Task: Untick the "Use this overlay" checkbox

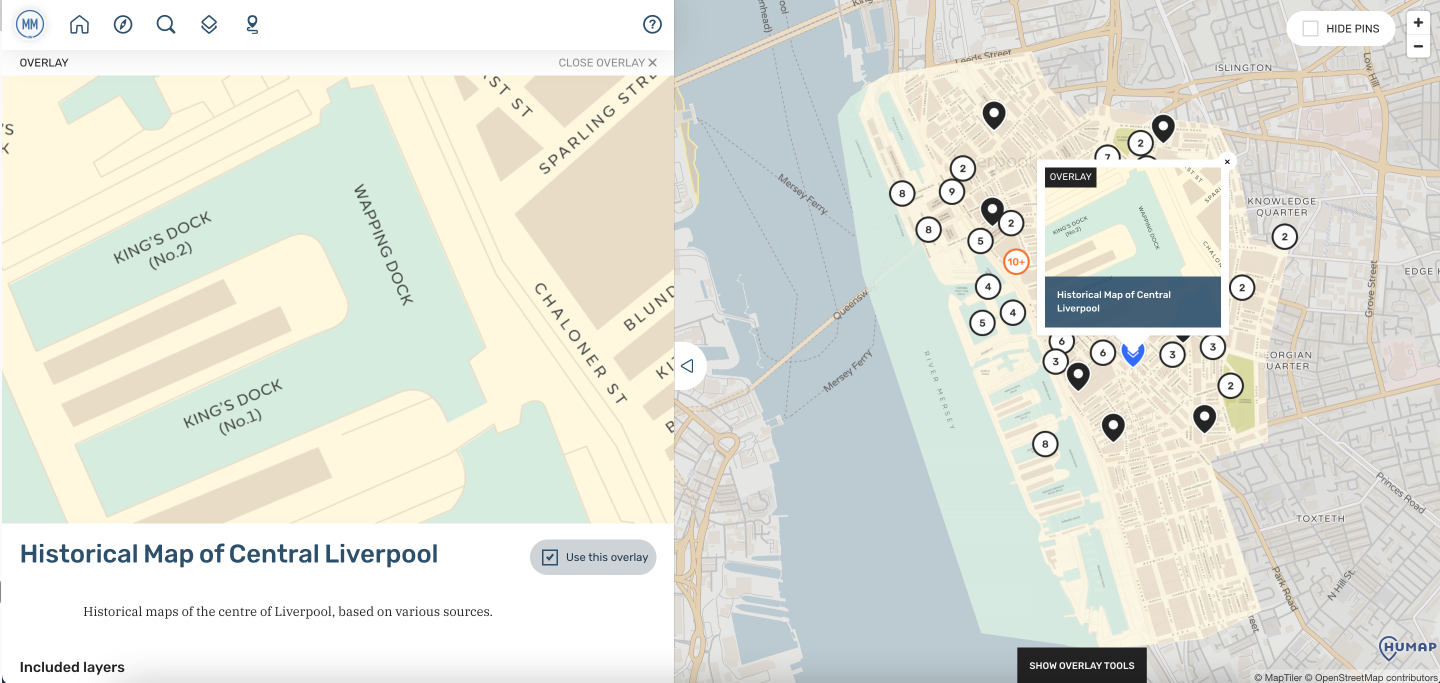Action: click(549, 557)
